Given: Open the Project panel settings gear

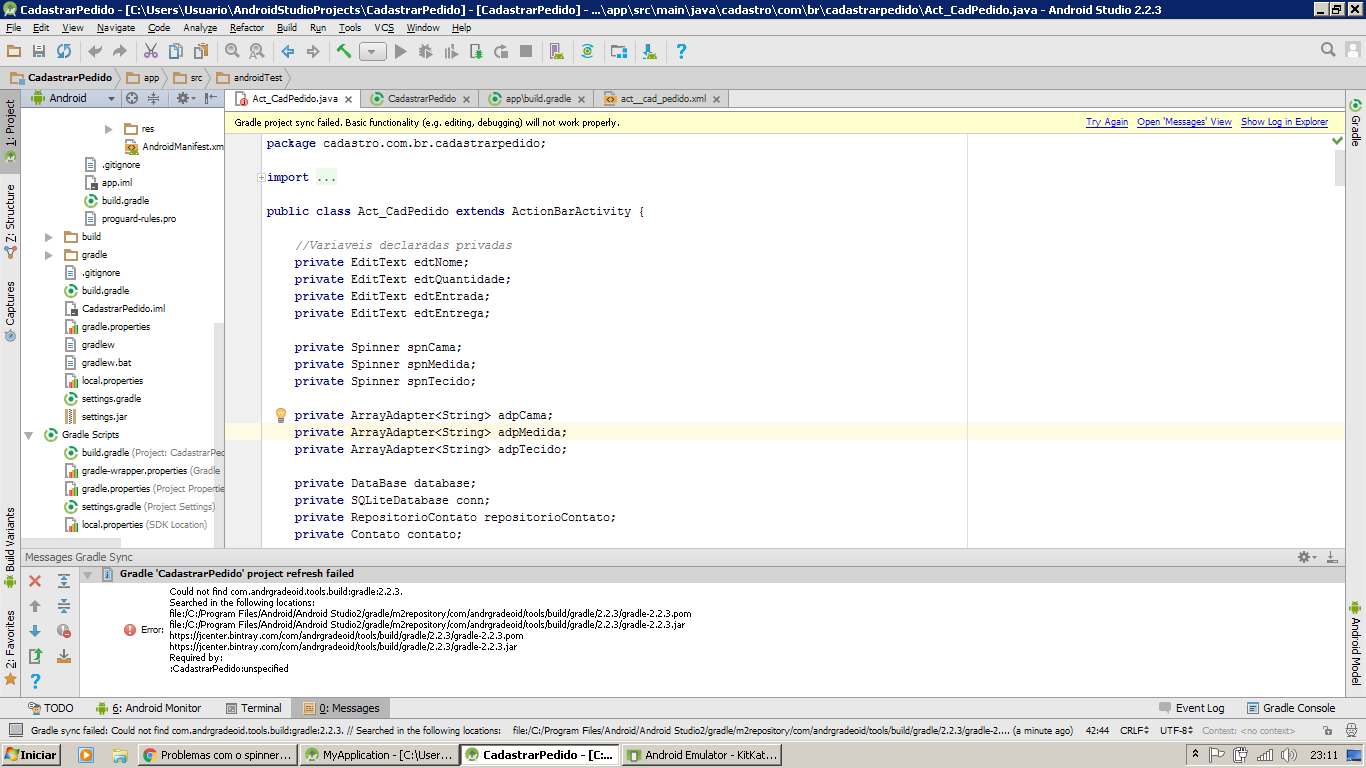Looking at the screenshot, I should tap(185, 98).
